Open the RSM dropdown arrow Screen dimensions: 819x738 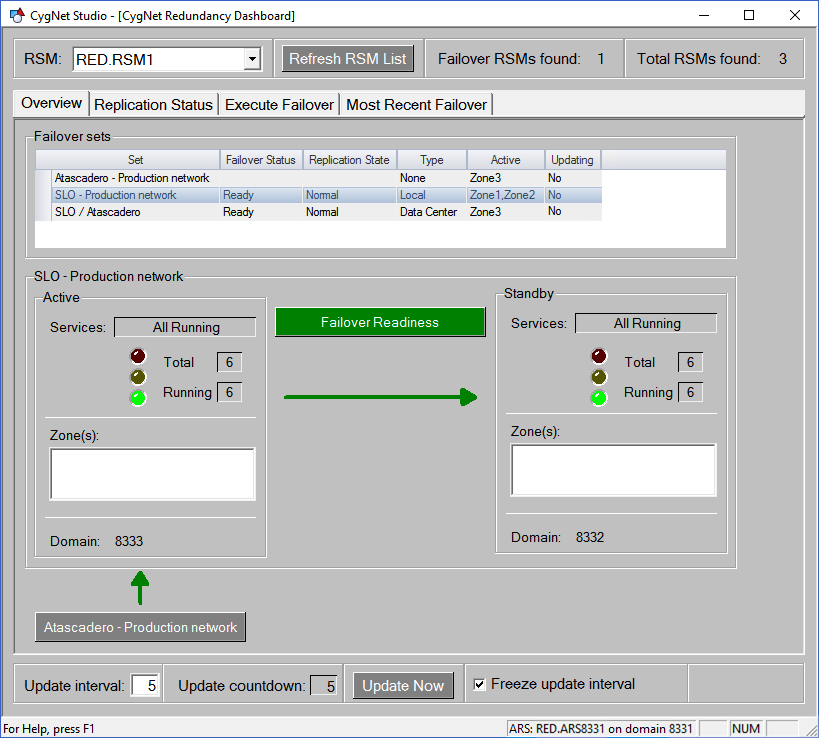[252, 59]
